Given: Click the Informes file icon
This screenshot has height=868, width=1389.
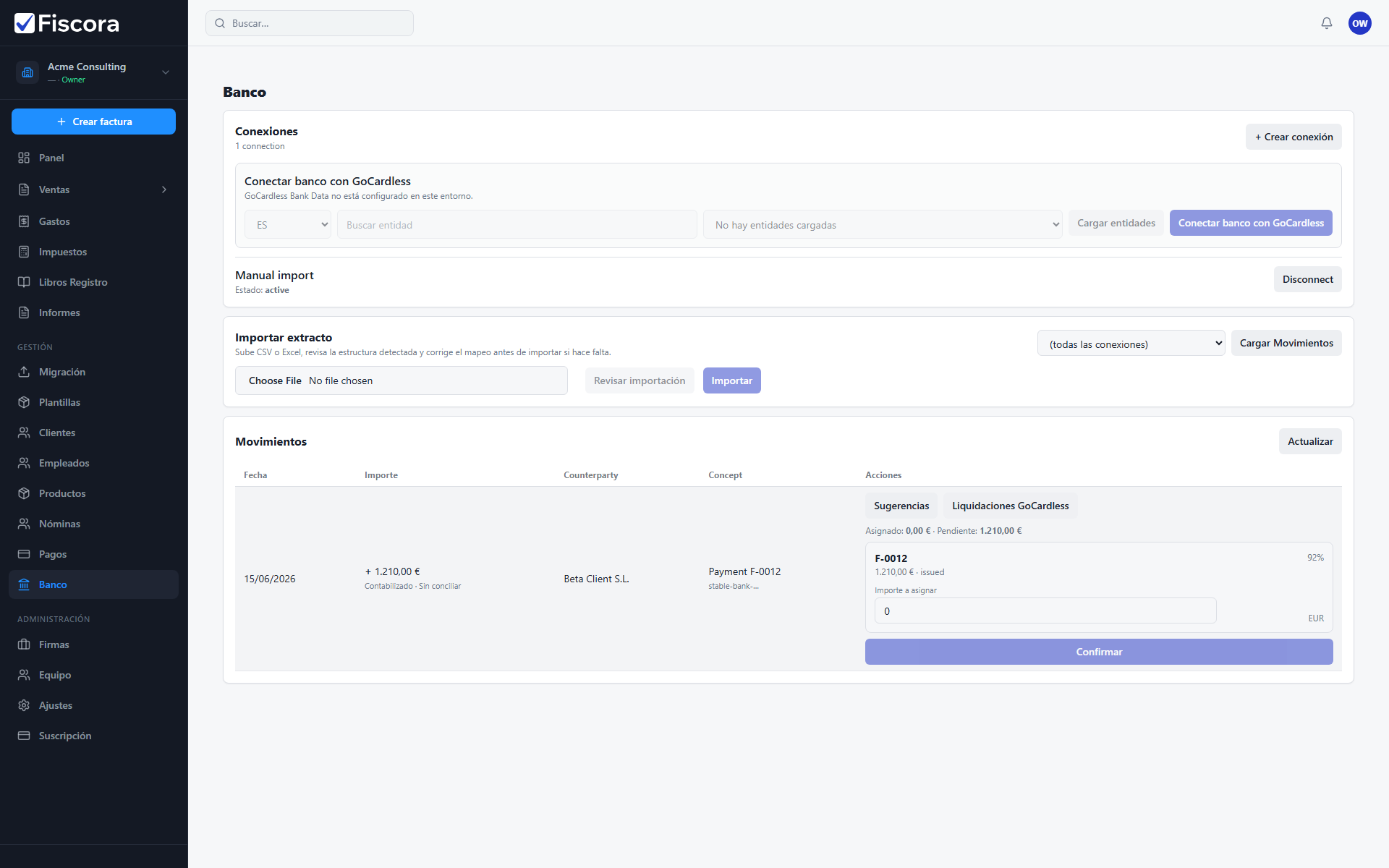Looking at the screenshot, I should pos(24,312).
